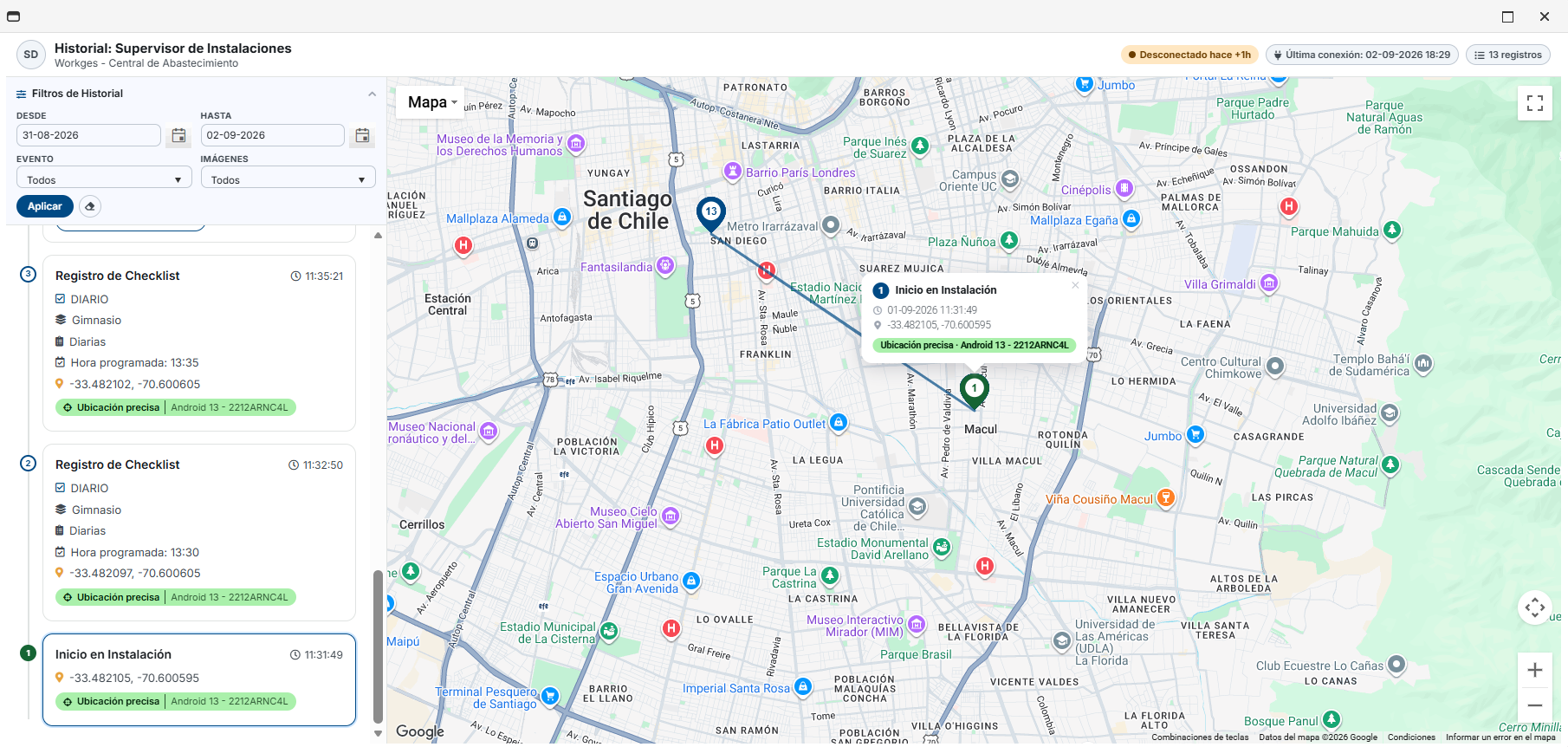Click the Campus Oriente UC pin

pos(1010,179)
